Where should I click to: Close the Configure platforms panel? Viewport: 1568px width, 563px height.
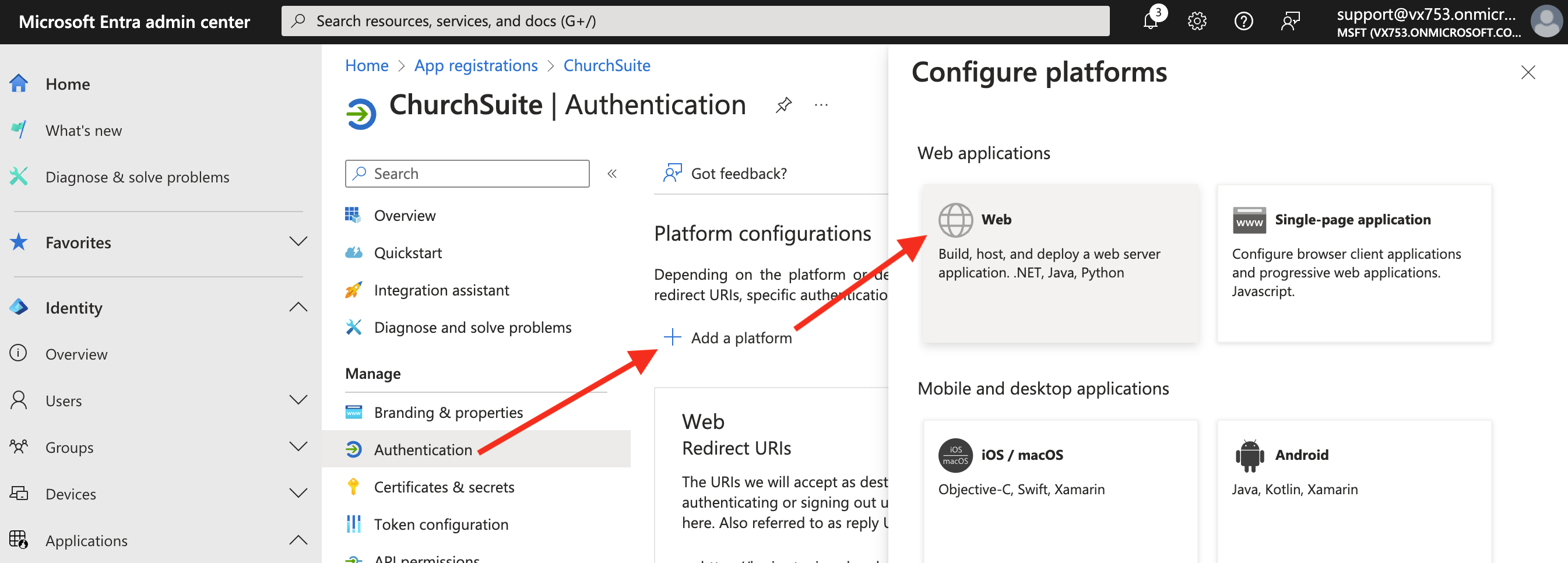(1527, 72)
